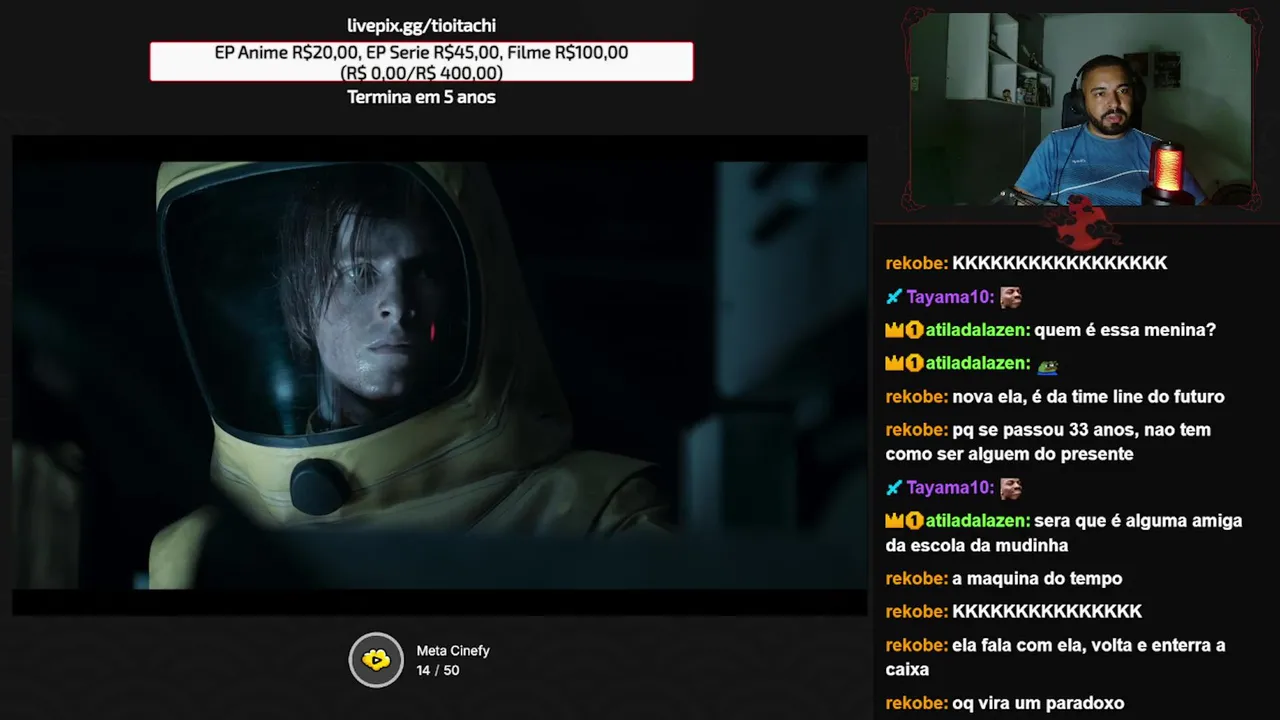Click the donation goal bar showing R$ 0,00/R$ 400,00
This screenshot has width=1280, height=720.
coord(421,62)
